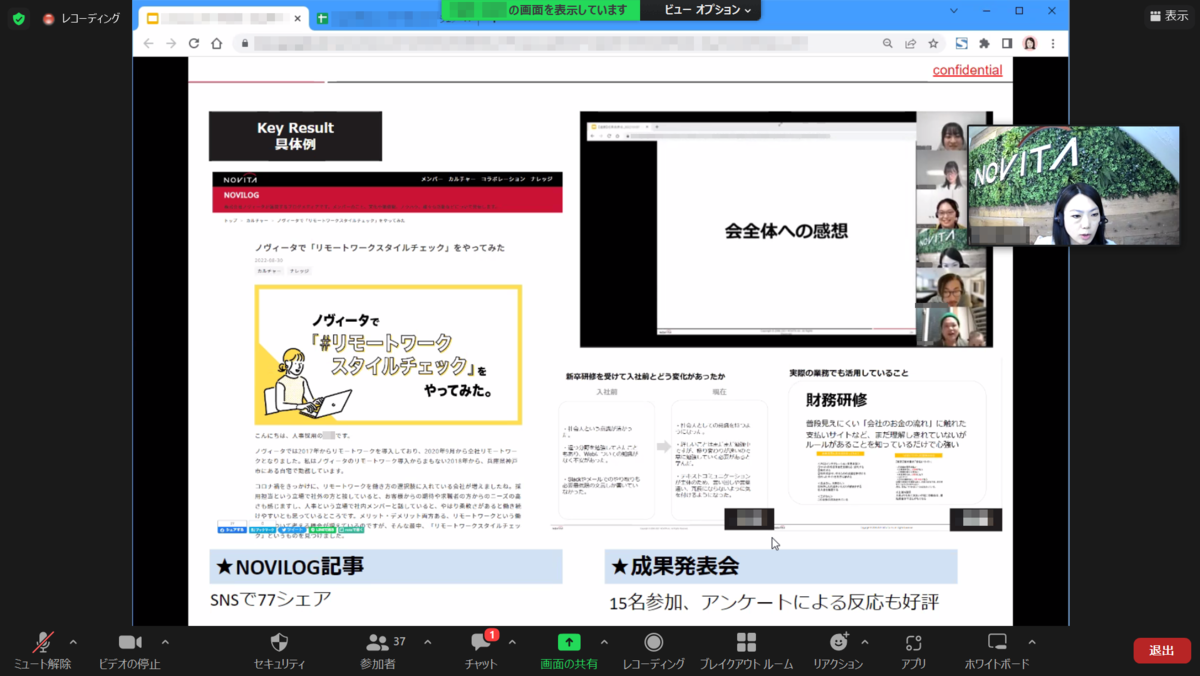Click the Key Result 具体例 label
1200x676 pixels.
pos(295,136)
